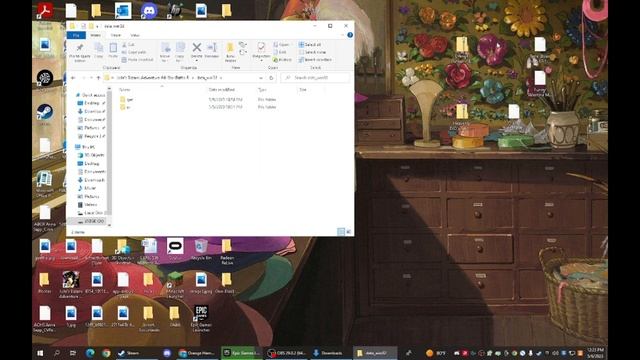Open the address bar history dropdown
Image resolution: width=640 pixels, height=360 pixels.
click(x=261, y=78)
